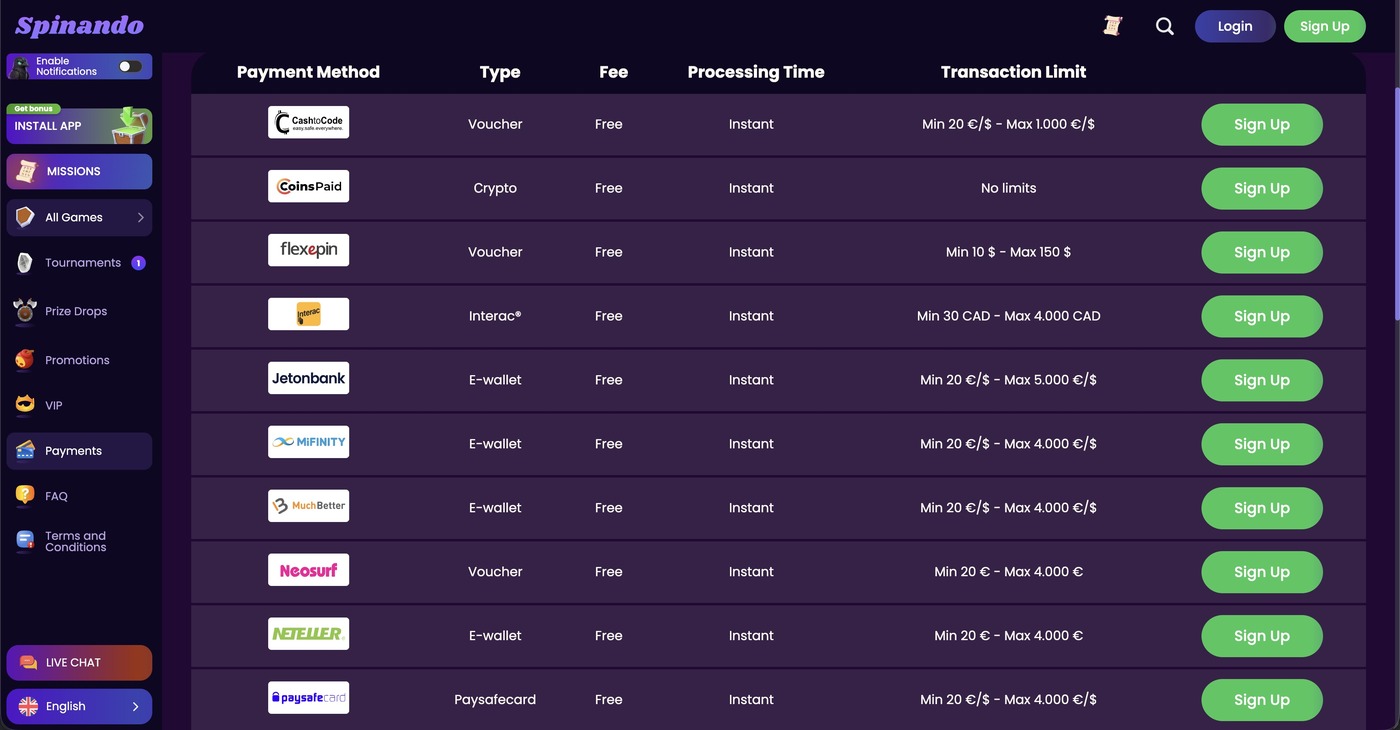Click the Tournaments notification badge
This screenshot has width=1400, height=730.
point(139,263)
